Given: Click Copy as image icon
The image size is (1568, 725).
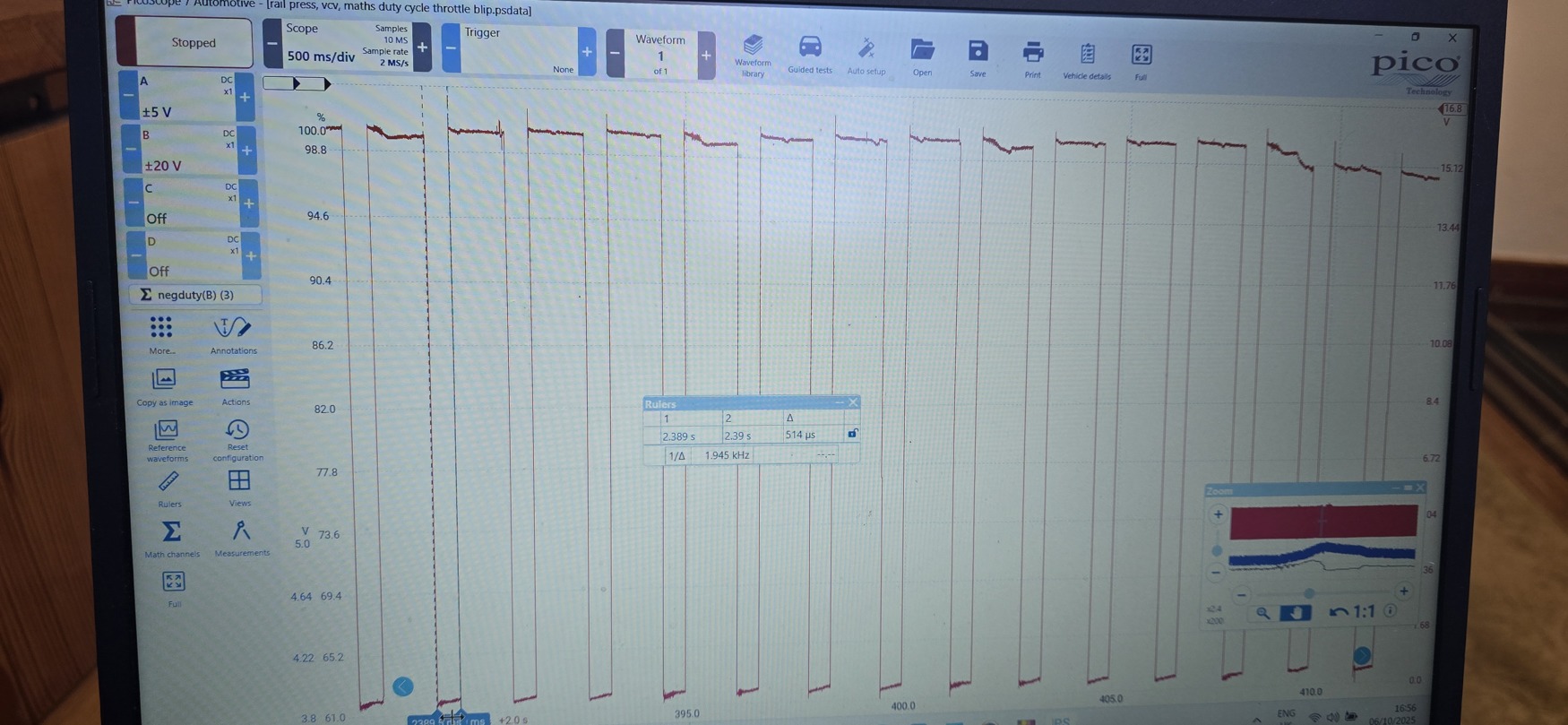Looking at the screenshot, I should pyautogui.click(x=164, y=386).
